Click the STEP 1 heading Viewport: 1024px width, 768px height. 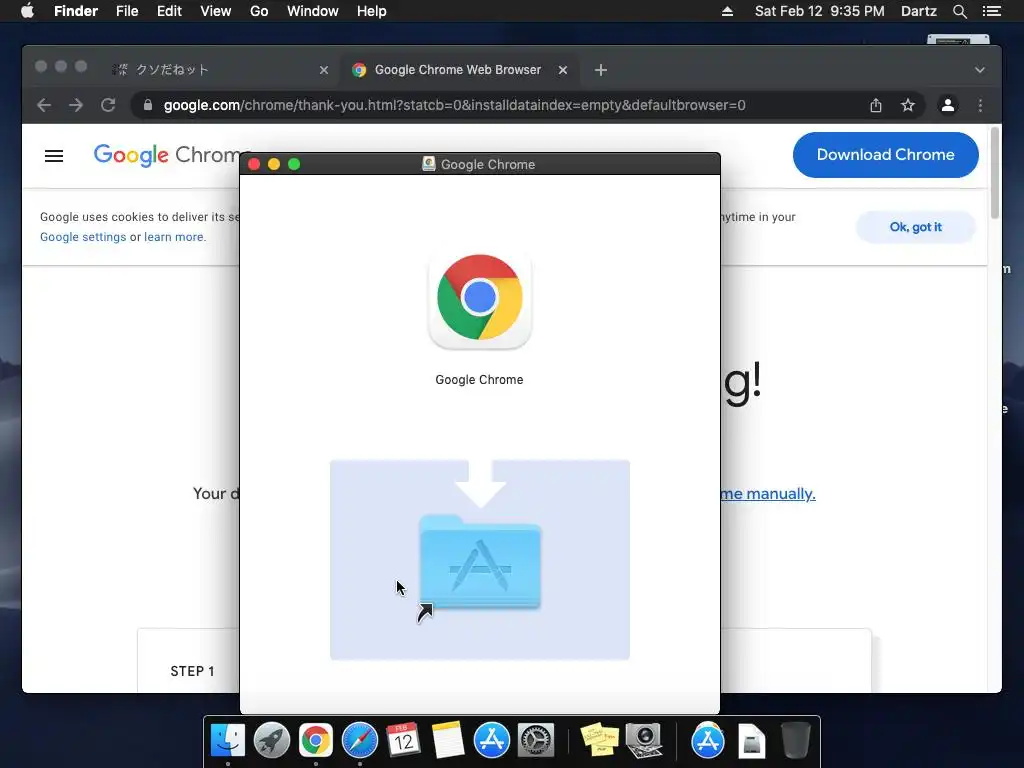pos(192,671)
